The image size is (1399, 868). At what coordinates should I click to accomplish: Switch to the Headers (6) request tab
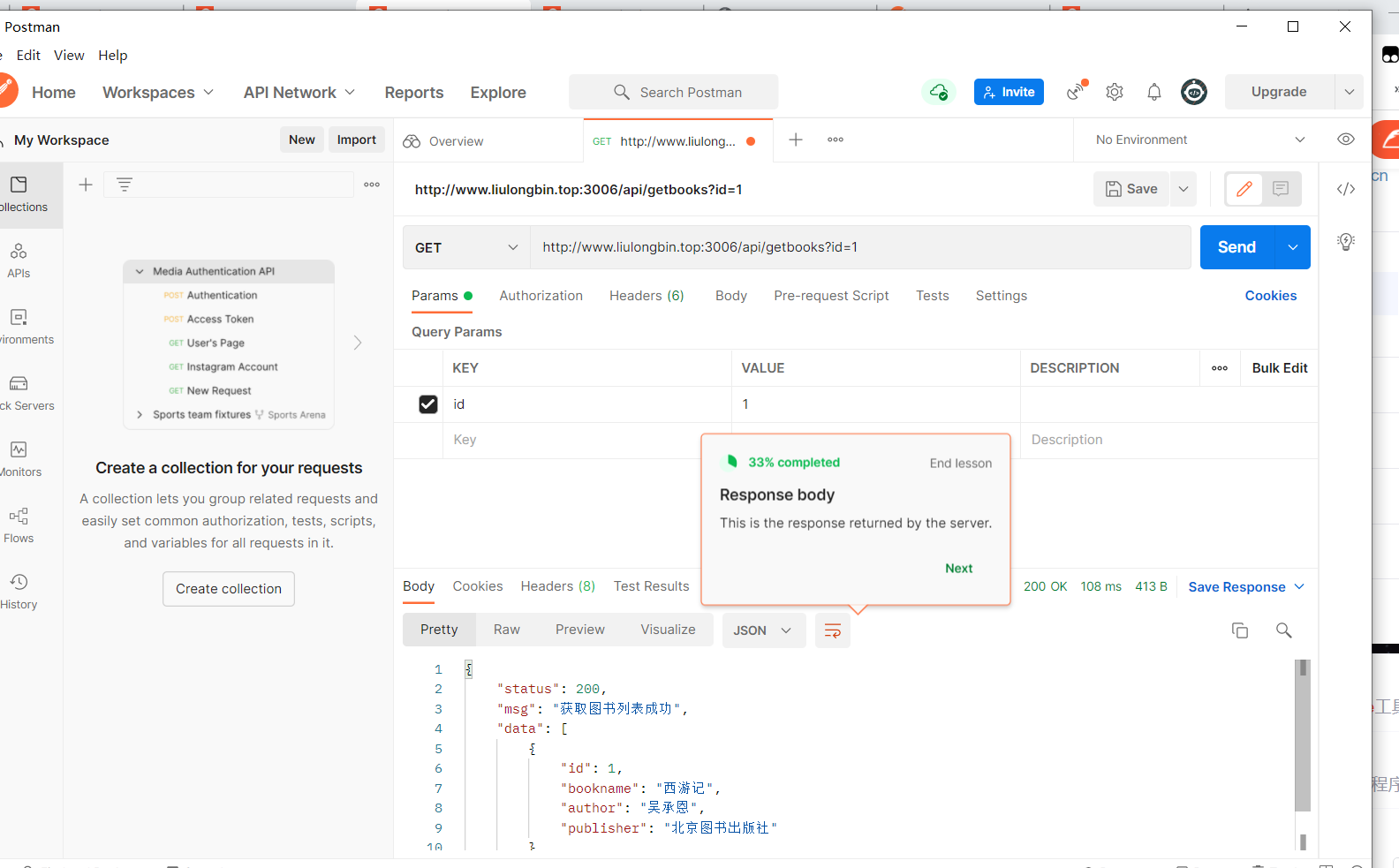(x=647, y=296)
